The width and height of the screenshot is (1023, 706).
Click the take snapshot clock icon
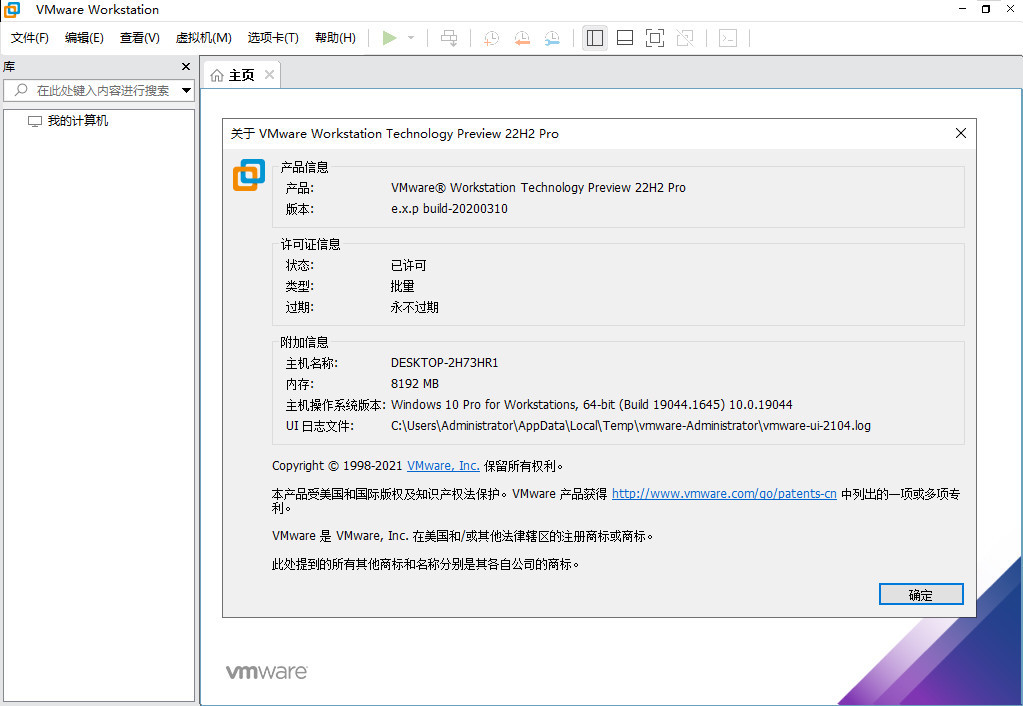tap(491, 38)
